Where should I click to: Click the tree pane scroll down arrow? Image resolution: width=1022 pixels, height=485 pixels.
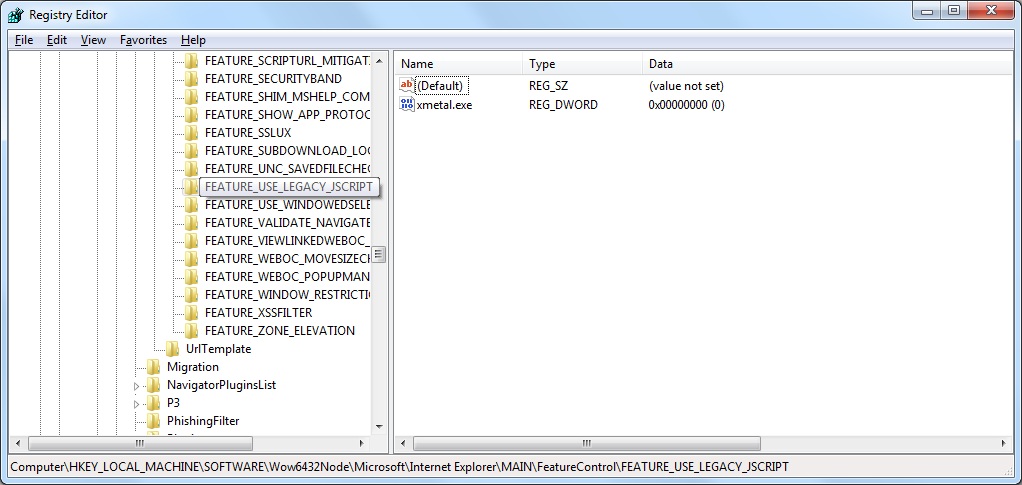tap(378, 426)
